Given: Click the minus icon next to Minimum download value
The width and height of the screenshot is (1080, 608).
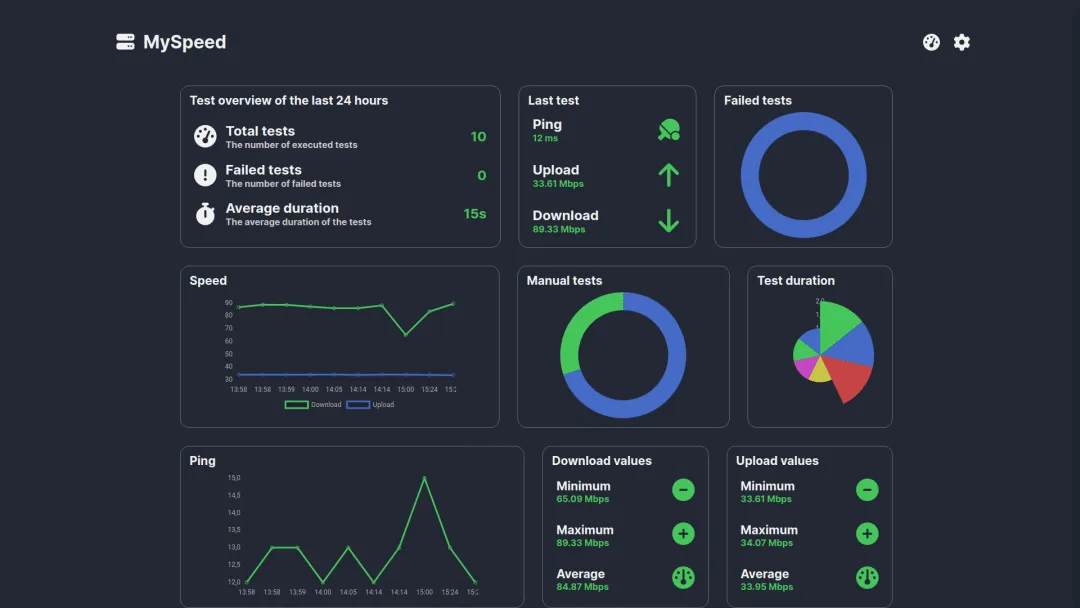Looking at the screenshot, I should click(x=683, y=490).
